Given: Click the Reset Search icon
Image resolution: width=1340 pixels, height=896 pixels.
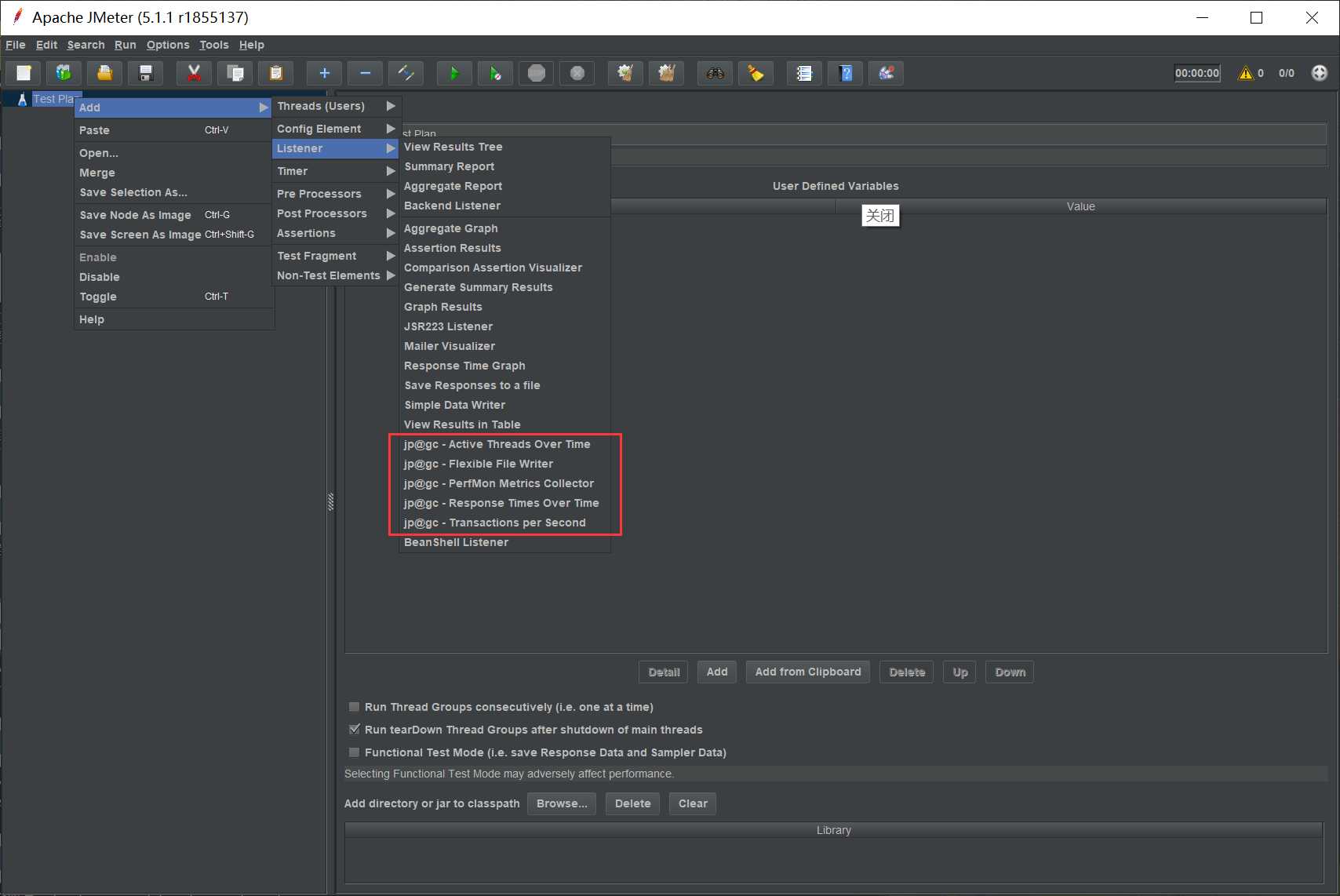Looking at the screenshot, I should (x=756, y=73).
